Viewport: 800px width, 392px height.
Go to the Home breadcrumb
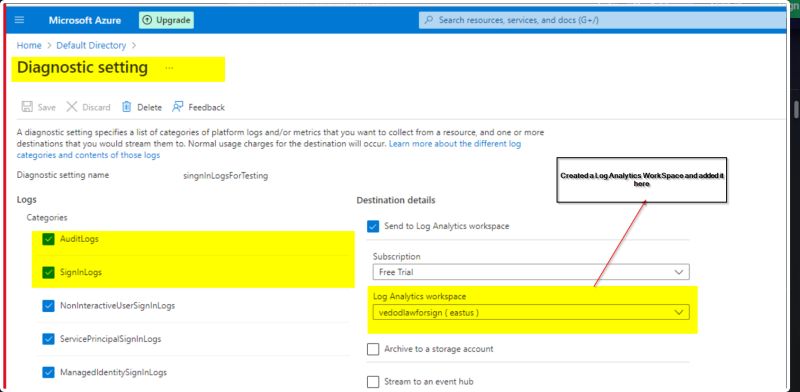[29, 45]
